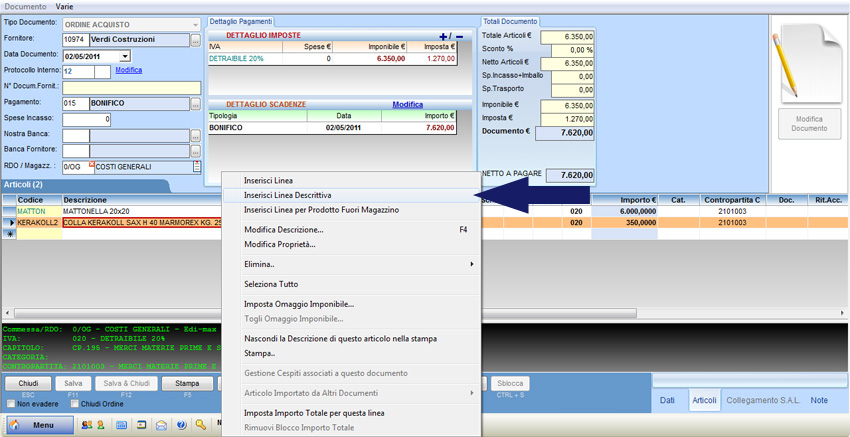This screenshot has height=437, width=850.
Task: Open the blue question mark help icon
Action: (x=181, y=425)
